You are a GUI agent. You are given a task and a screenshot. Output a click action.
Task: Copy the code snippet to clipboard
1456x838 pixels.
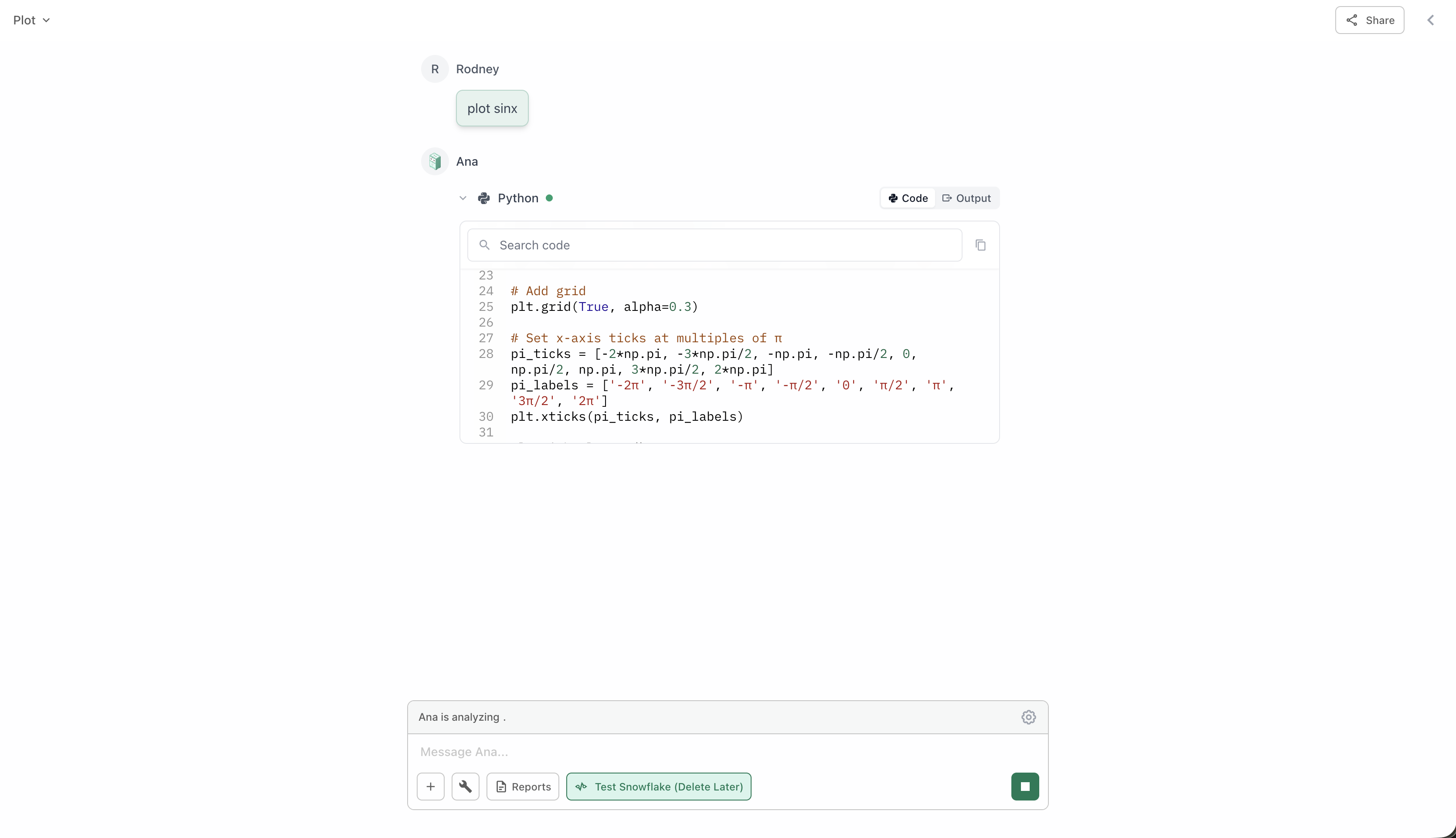(x=980, y=245)
